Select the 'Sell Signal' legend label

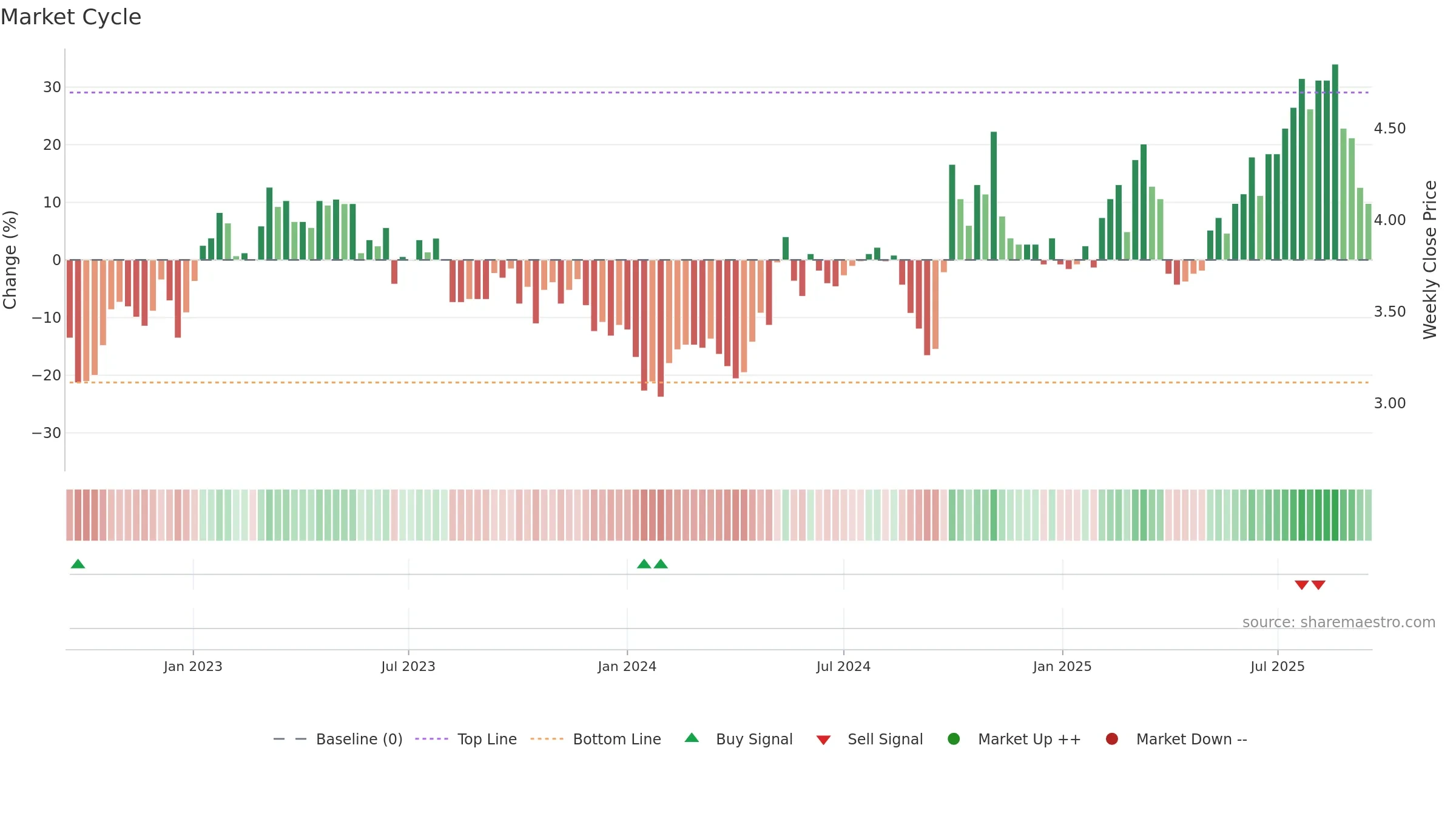[x=885, y=739]
